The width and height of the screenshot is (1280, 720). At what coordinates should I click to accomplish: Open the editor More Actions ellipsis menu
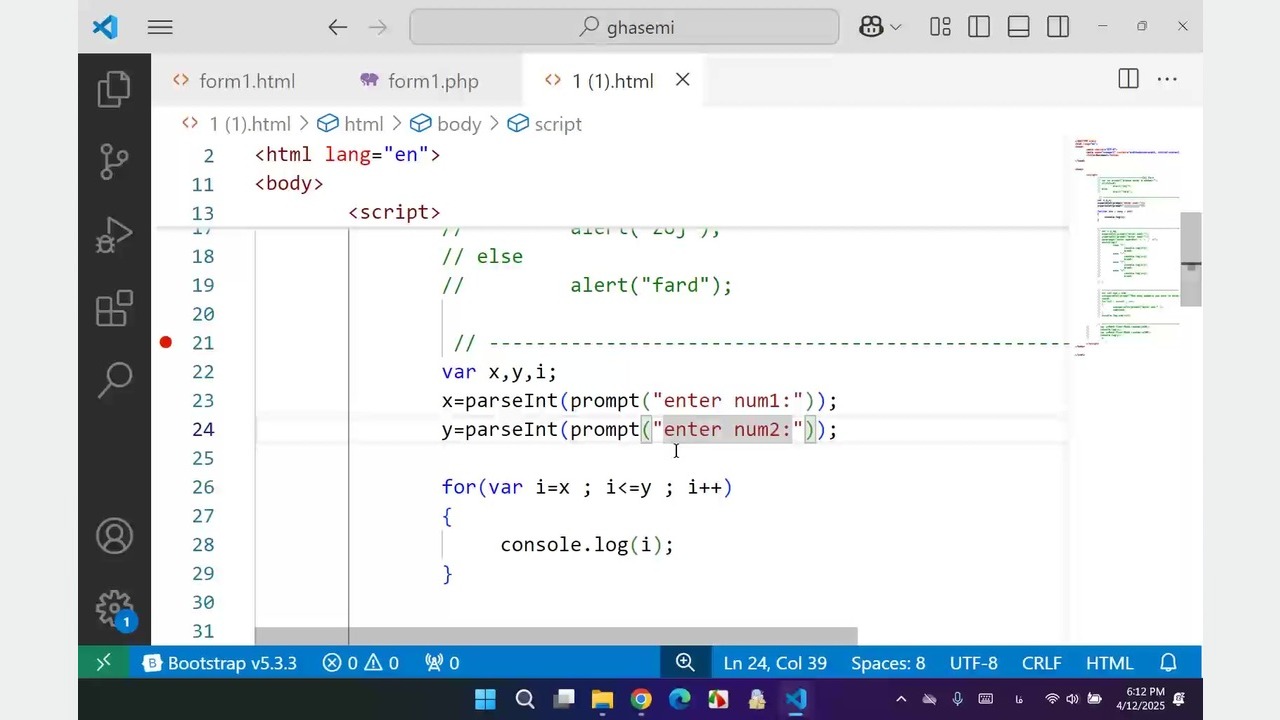[x=1167, y=80]
